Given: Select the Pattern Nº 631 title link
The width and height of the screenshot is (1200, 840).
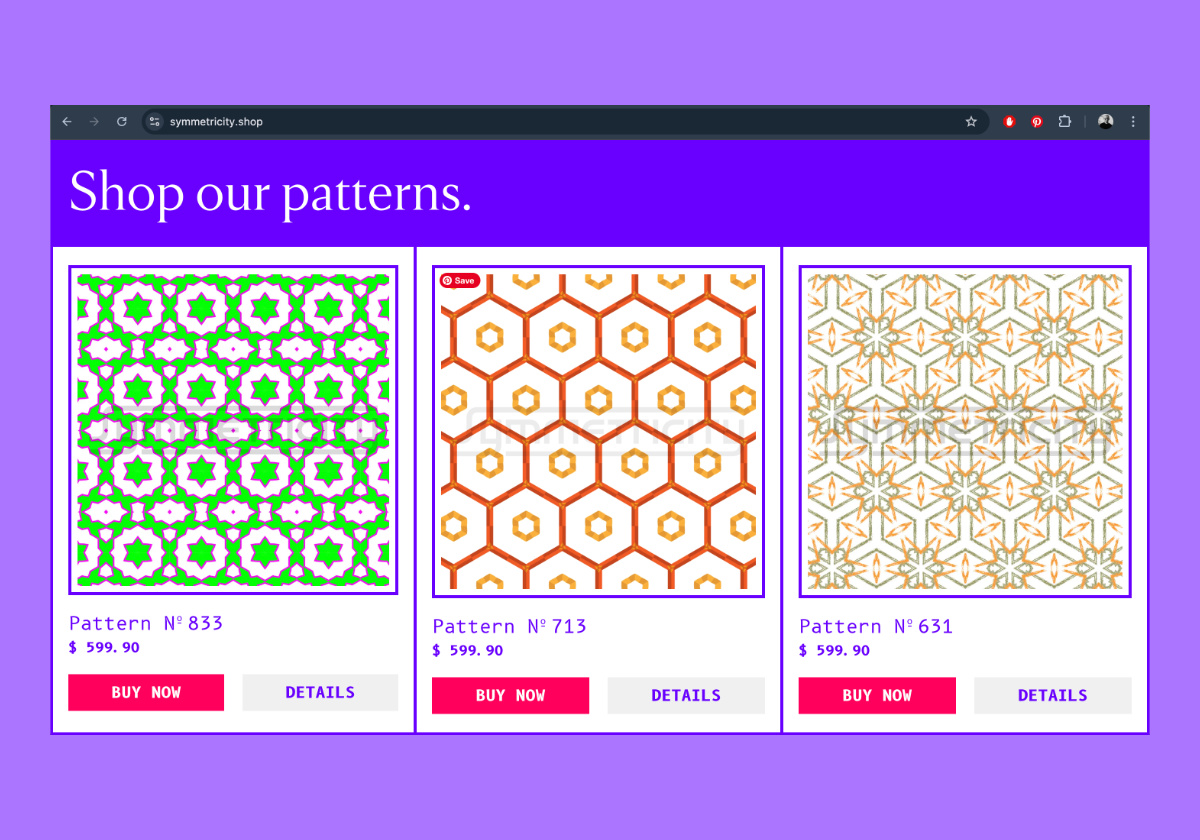Looking at the screenshot, I should (876, 627).
